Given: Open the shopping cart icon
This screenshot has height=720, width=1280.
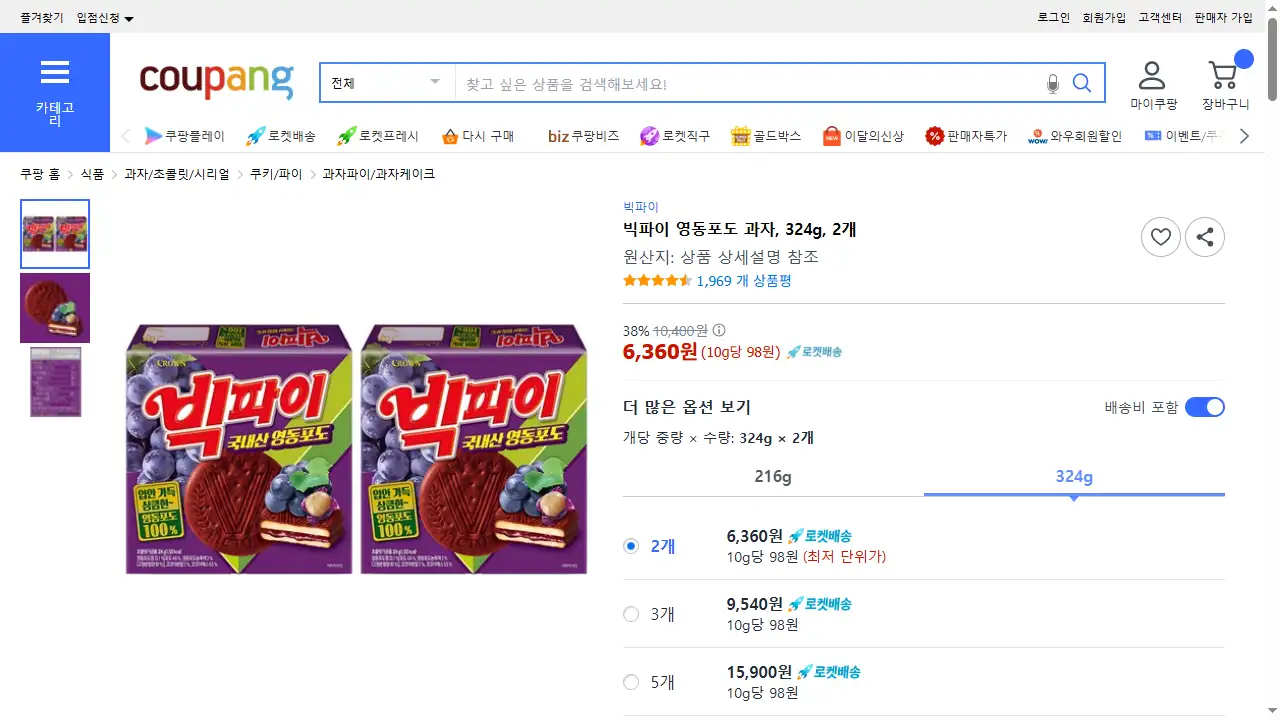Looking at the screenshot, I should click(x=1223, y=76).
